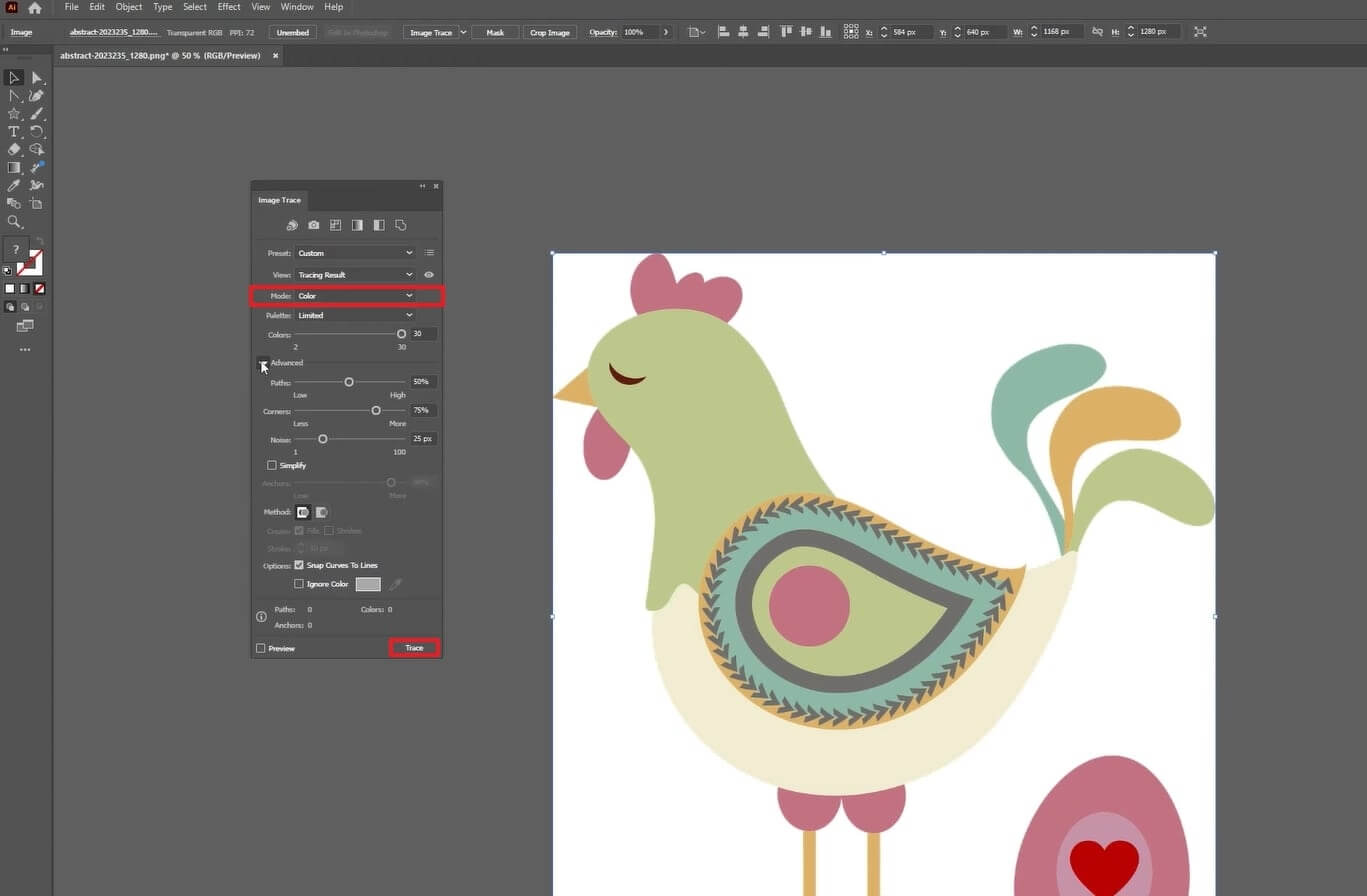The image size is (1367, 896).
Task: Toggle constrain width and height proportions link
Action: coord(1098,32)
